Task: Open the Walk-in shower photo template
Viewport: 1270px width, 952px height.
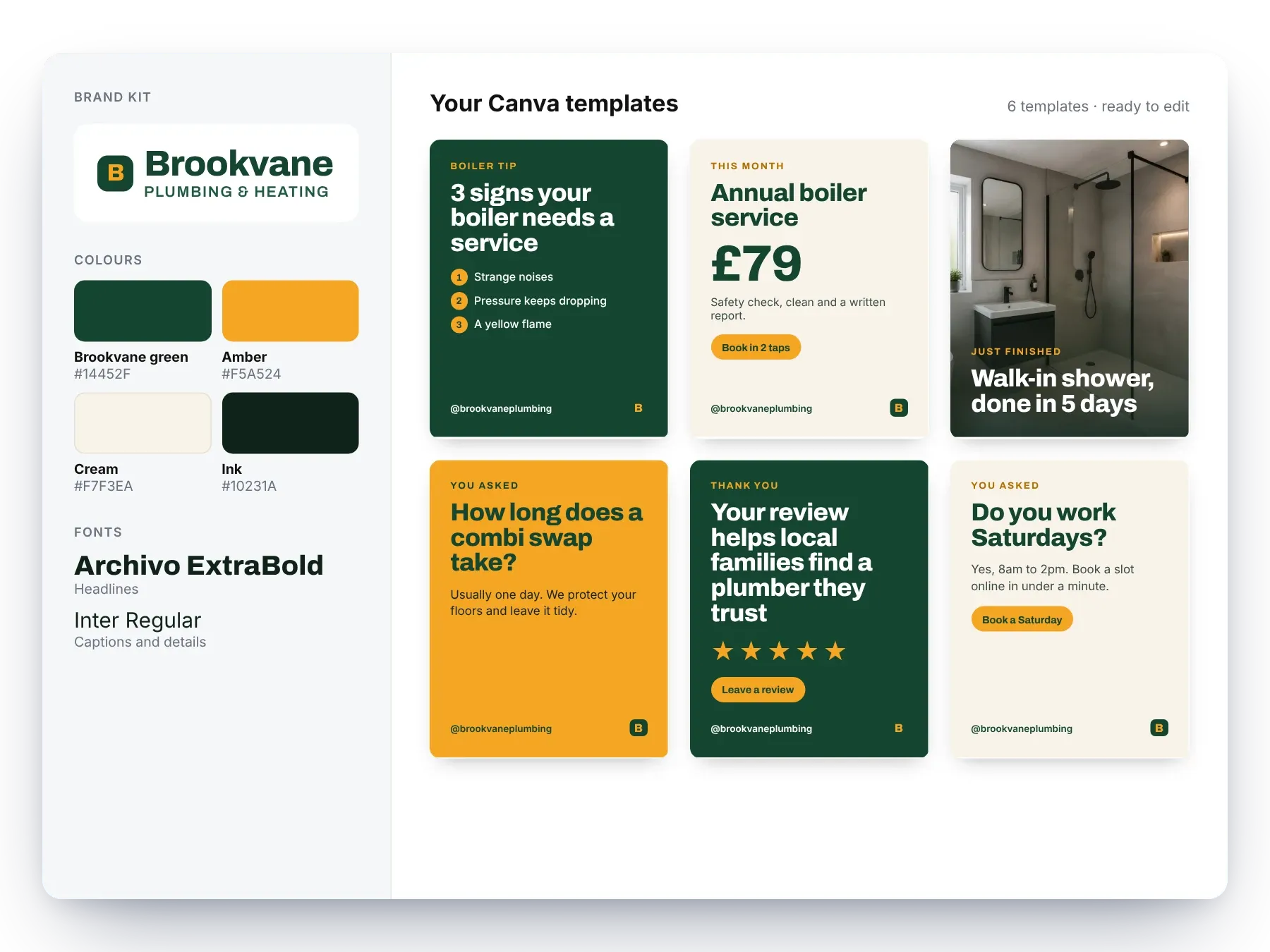Action: tap(1070, 288)
